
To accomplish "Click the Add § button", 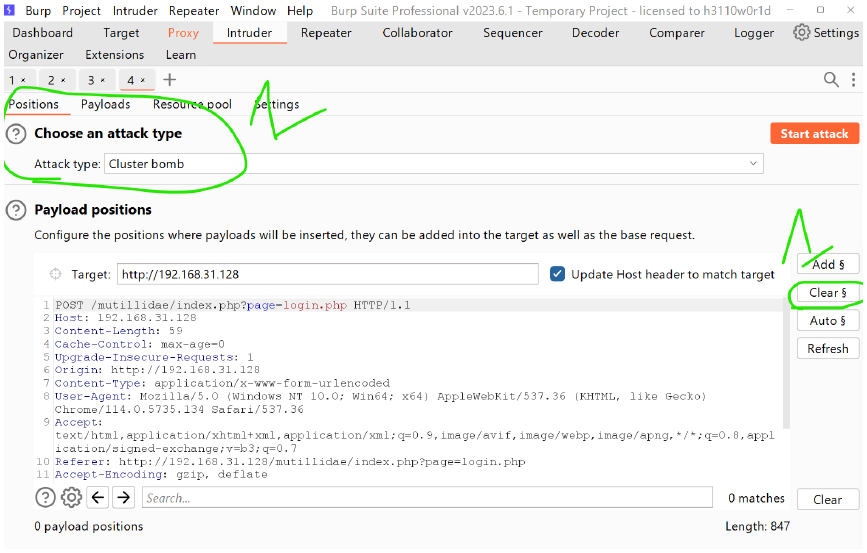I will coord(828,264).
